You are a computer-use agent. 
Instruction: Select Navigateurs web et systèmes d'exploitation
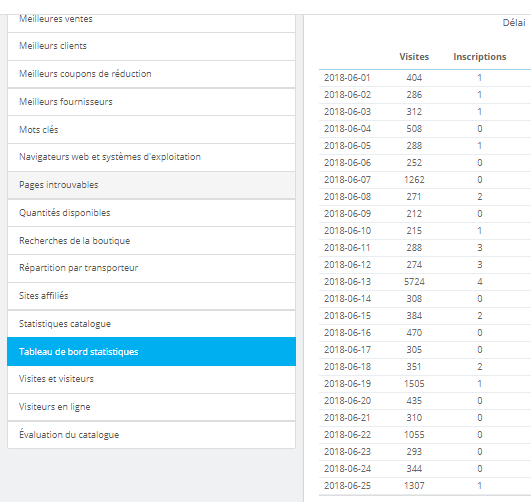[x=151, y=158]
